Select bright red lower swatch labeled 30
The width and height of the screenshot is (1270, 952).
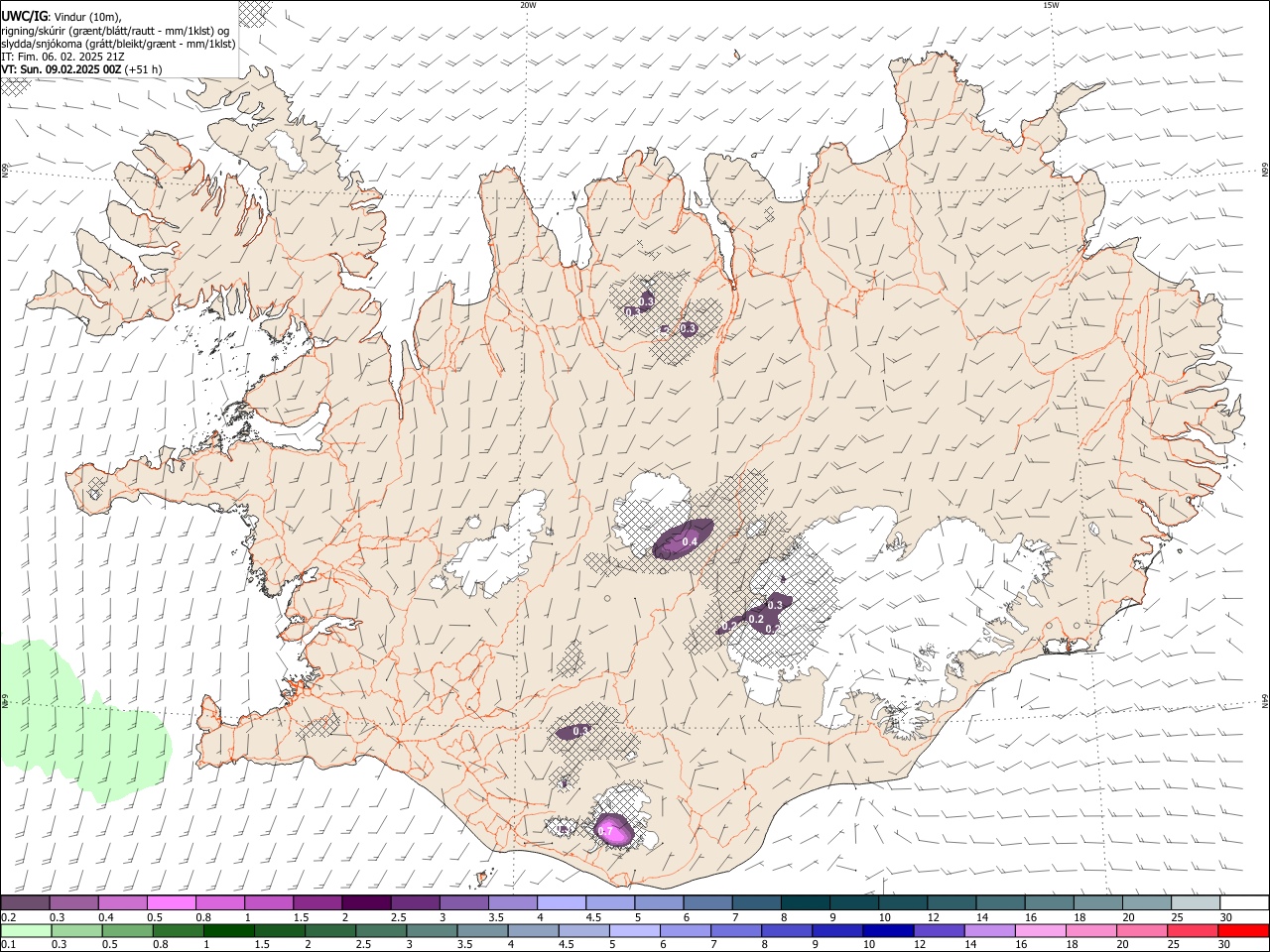pyautogui.click(x=1244, y=930)
